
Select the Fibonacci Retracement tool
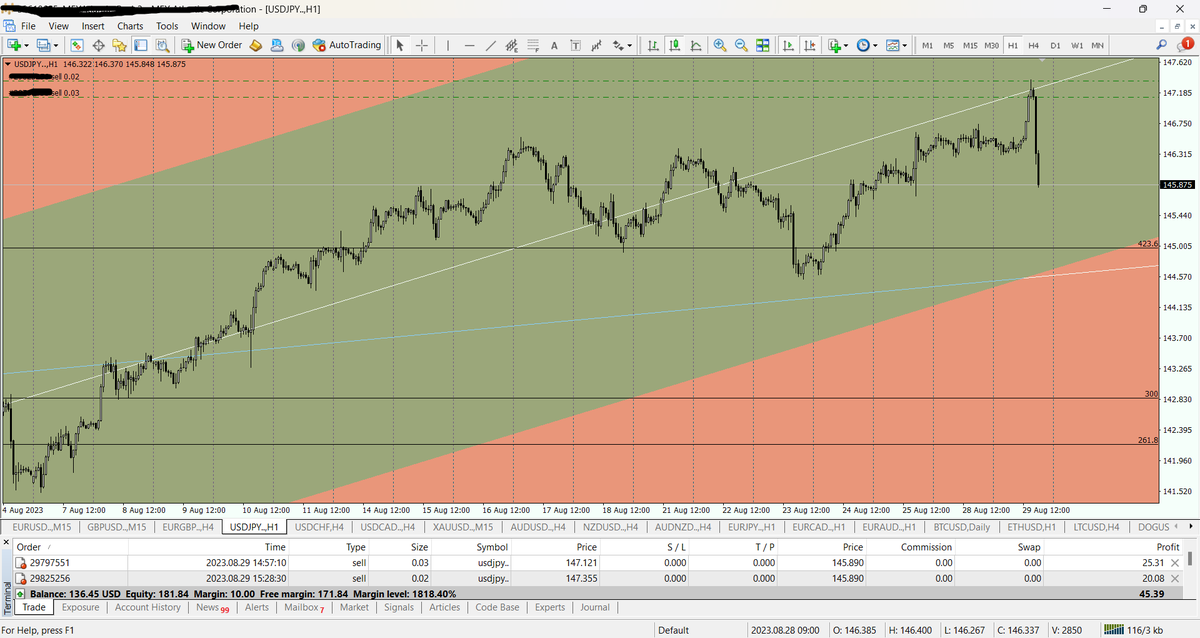click(533, 45)
